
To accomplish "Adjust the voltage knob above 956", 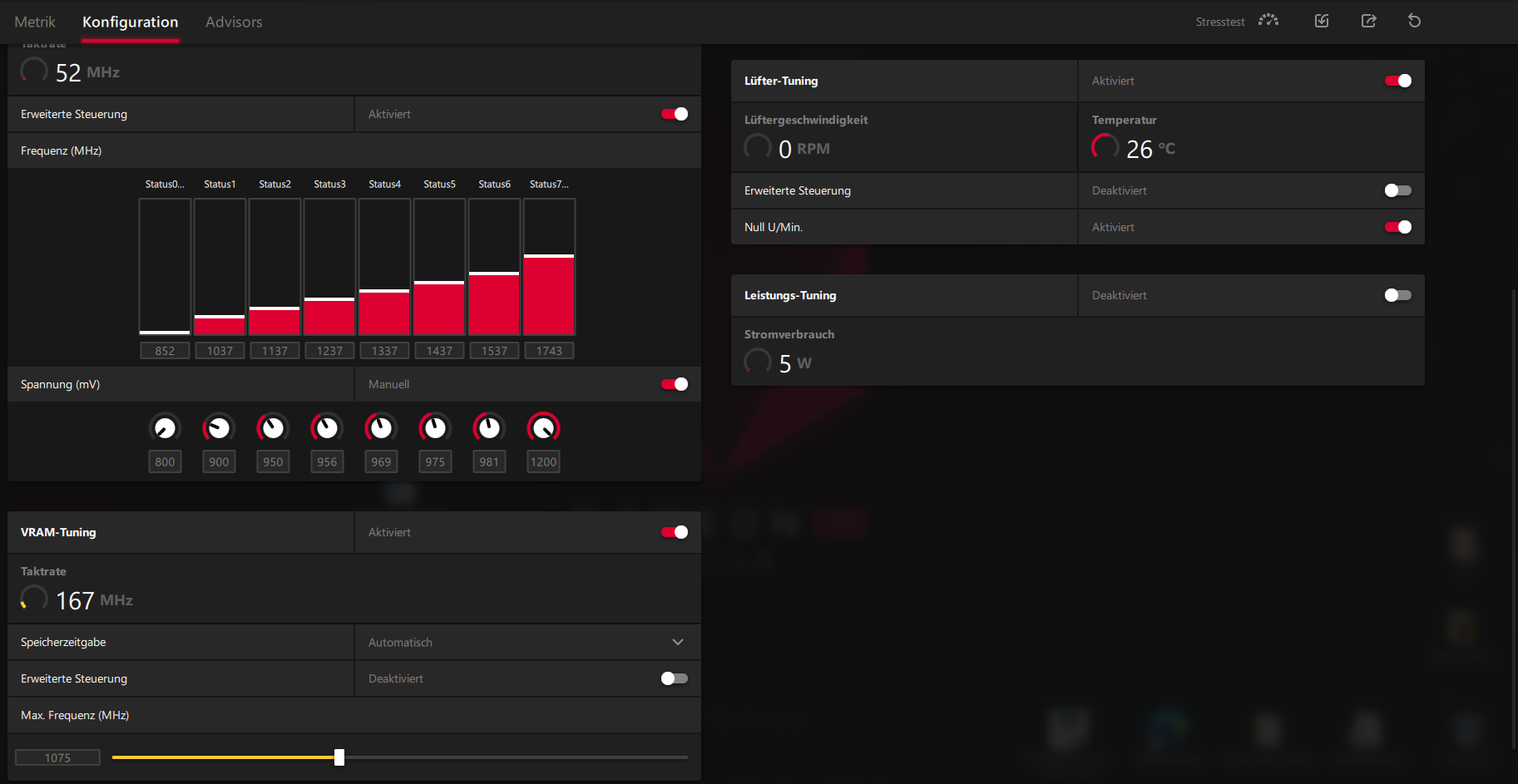I will click(x=327, y=428).
